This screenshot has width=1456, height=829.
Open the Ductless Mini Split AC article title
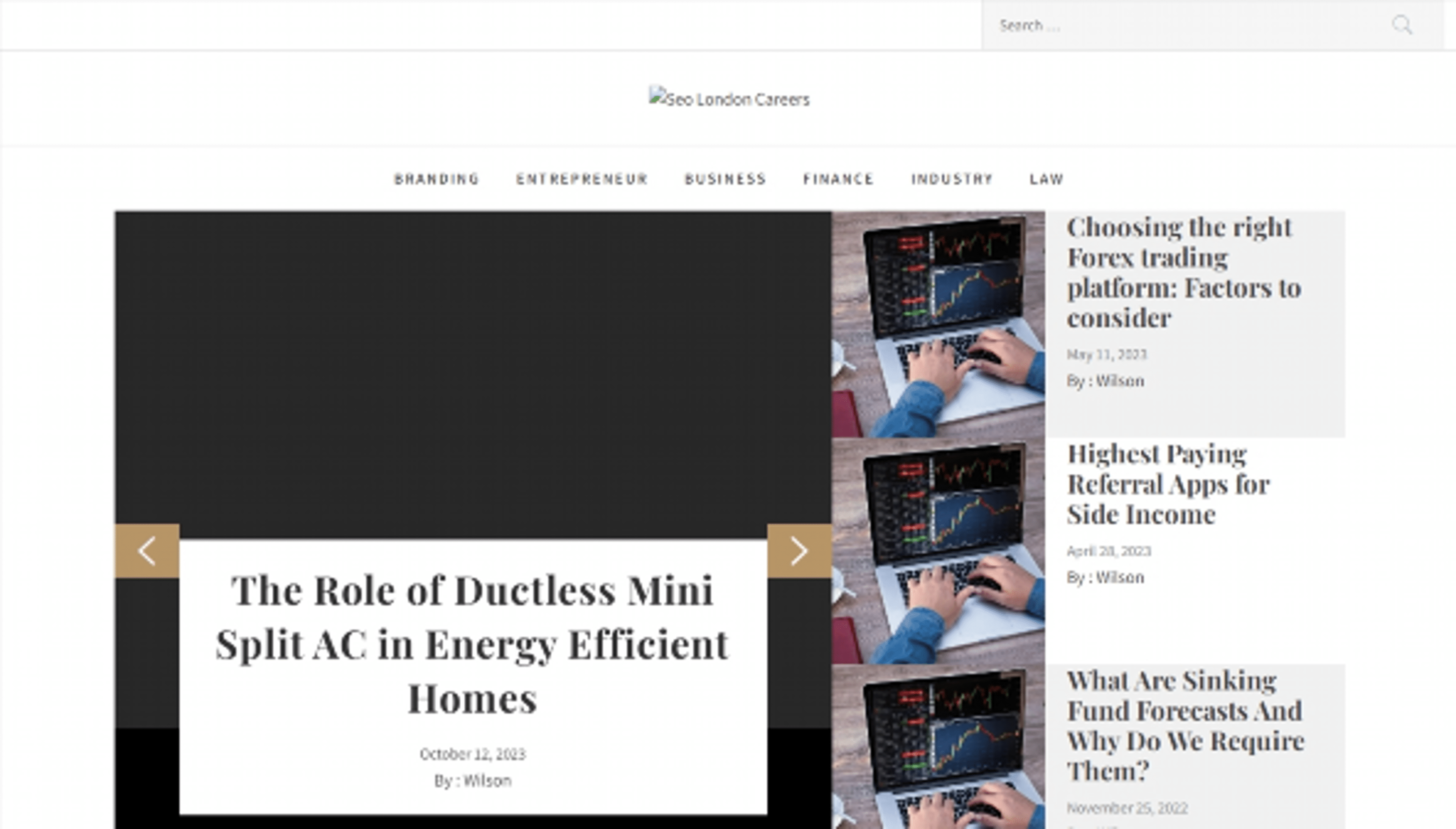point(472,644)
